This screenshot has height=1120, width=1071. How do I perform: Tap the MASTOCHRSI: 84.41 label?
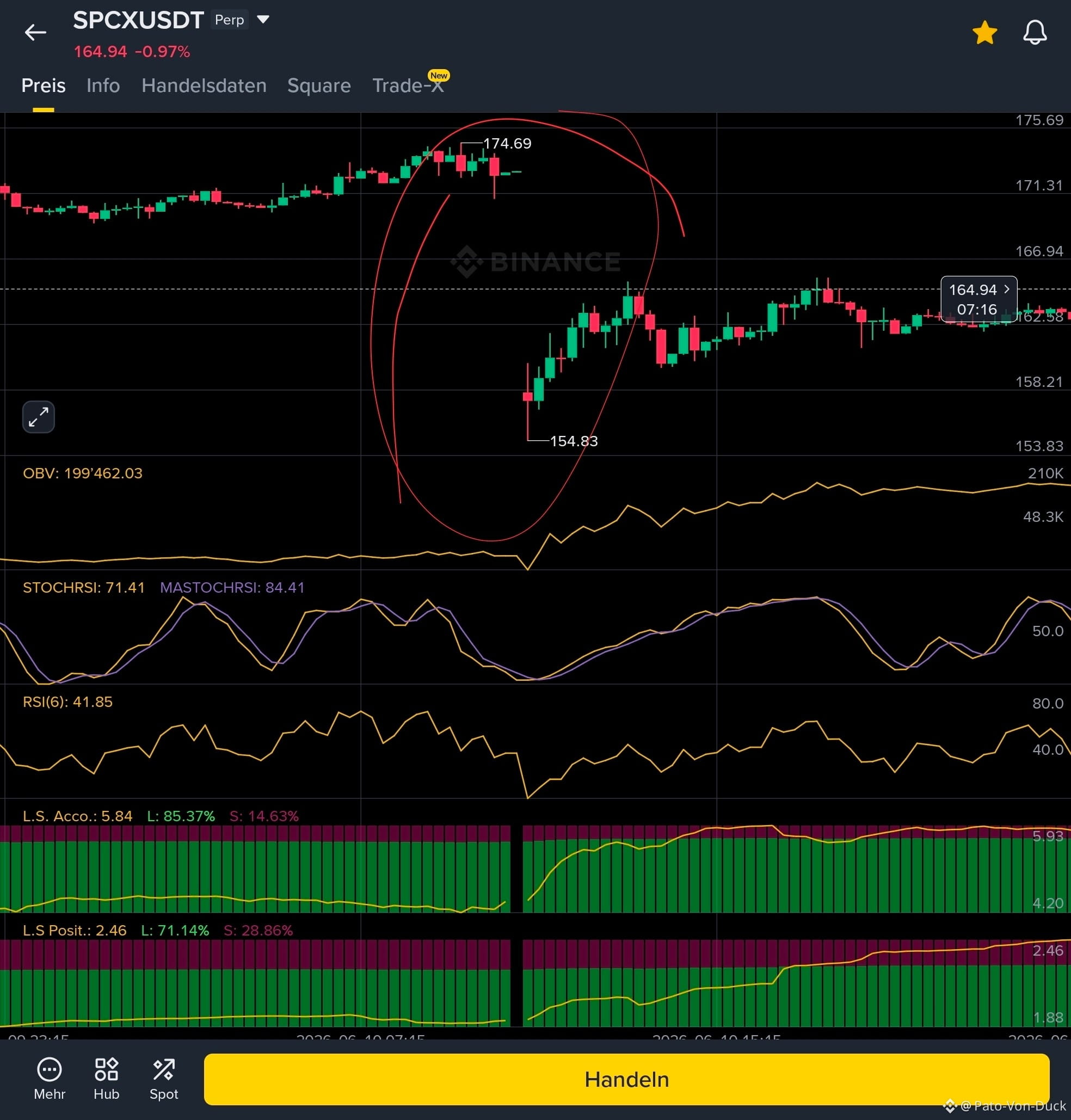232,587
